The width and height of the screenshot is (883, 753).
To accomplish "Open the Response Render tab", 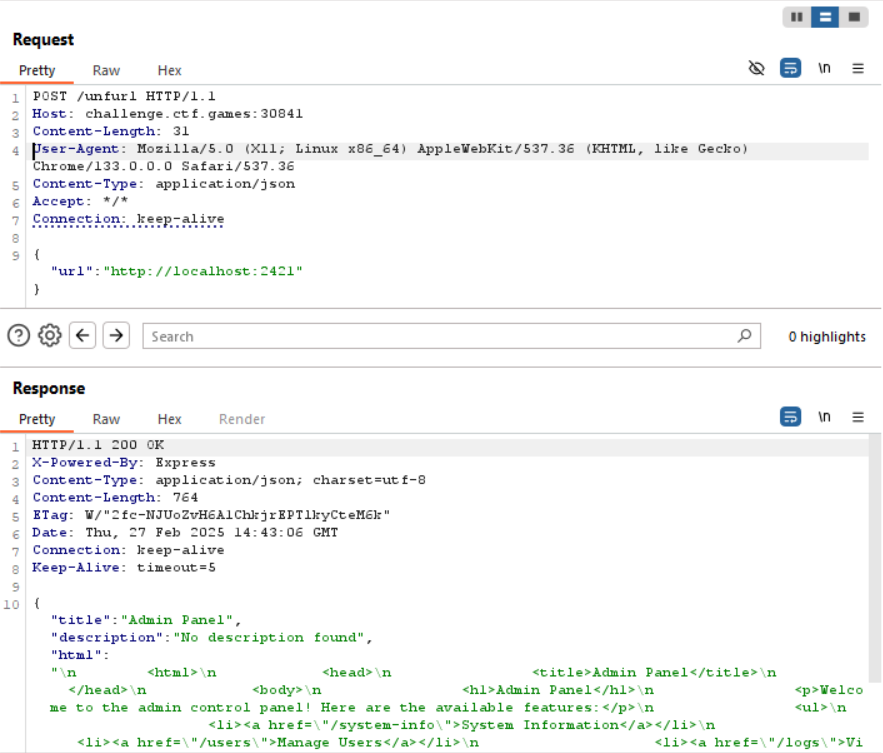I will (x=242, y=419).
